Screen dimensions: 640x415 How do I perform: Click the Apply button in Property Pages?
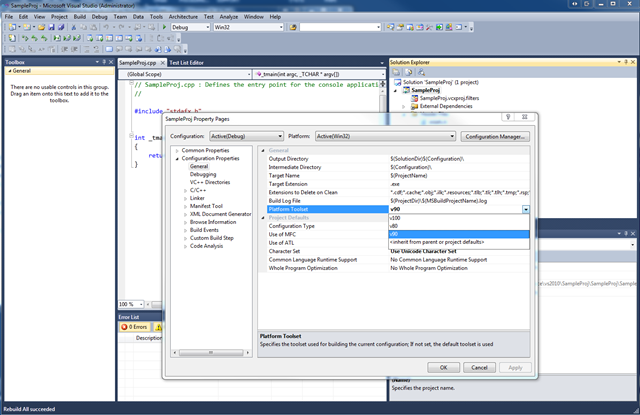point(515,368)
